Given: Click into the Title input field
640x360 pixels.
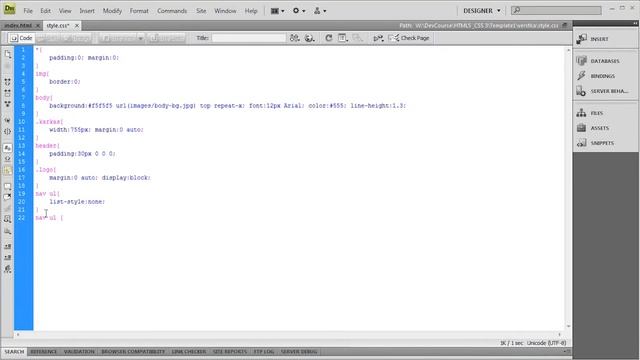Looking at the screenshot, I should 249,38.
